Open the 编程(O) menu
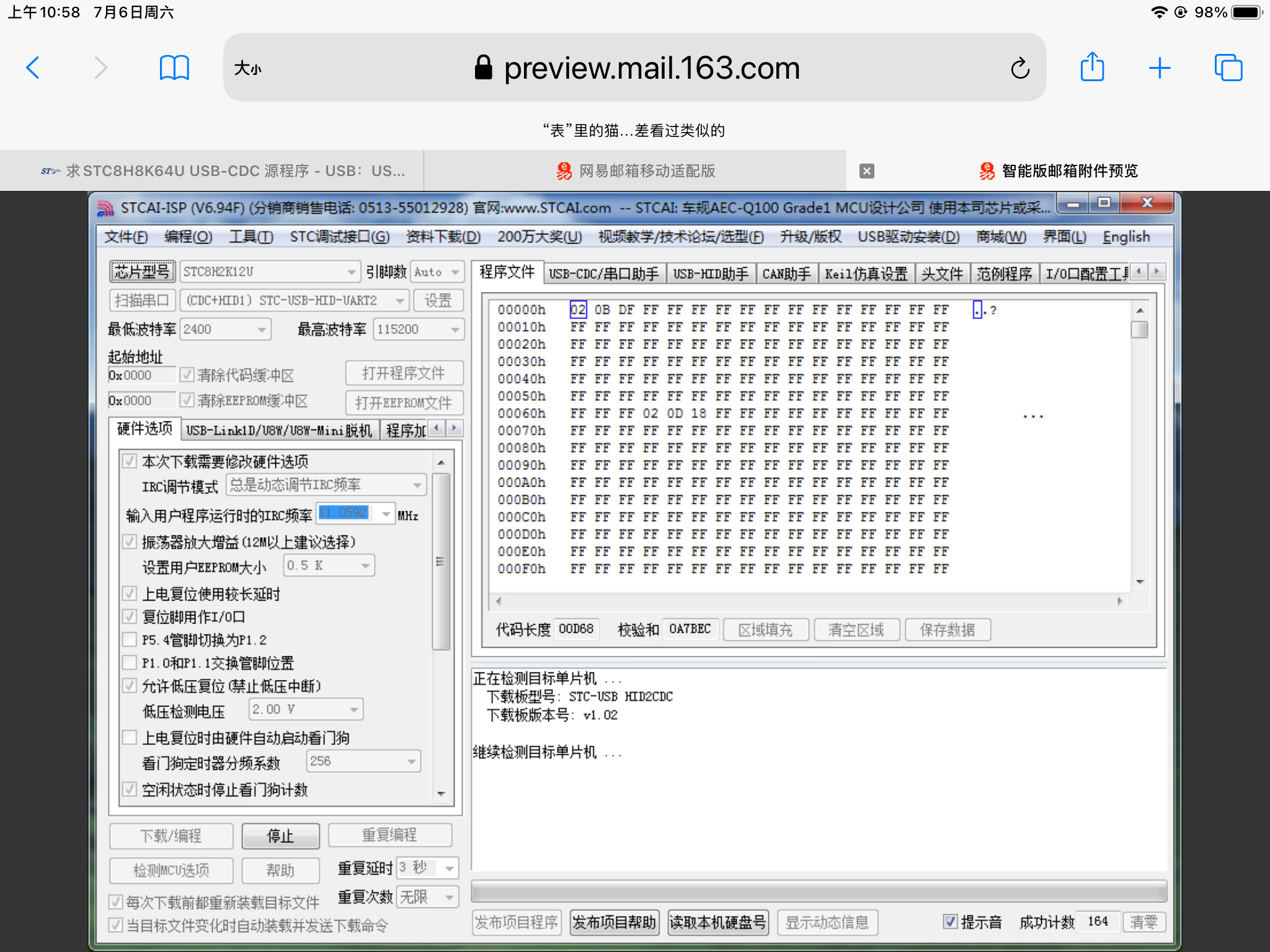Viewport: 1270px width, 952px height. pyautogui.click(x=188, y=237)
